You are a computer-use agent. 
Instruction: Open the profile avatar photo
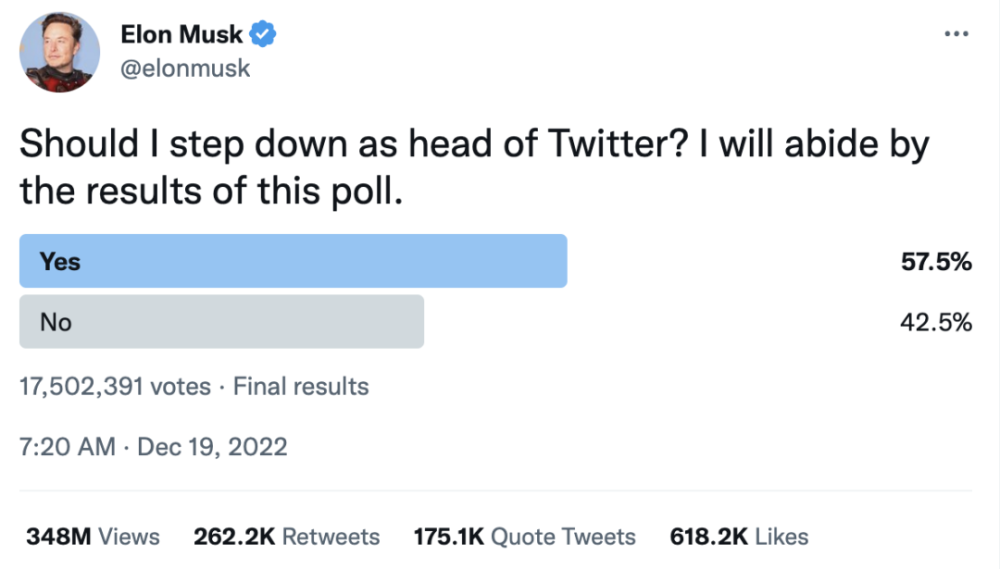(60, 53)
